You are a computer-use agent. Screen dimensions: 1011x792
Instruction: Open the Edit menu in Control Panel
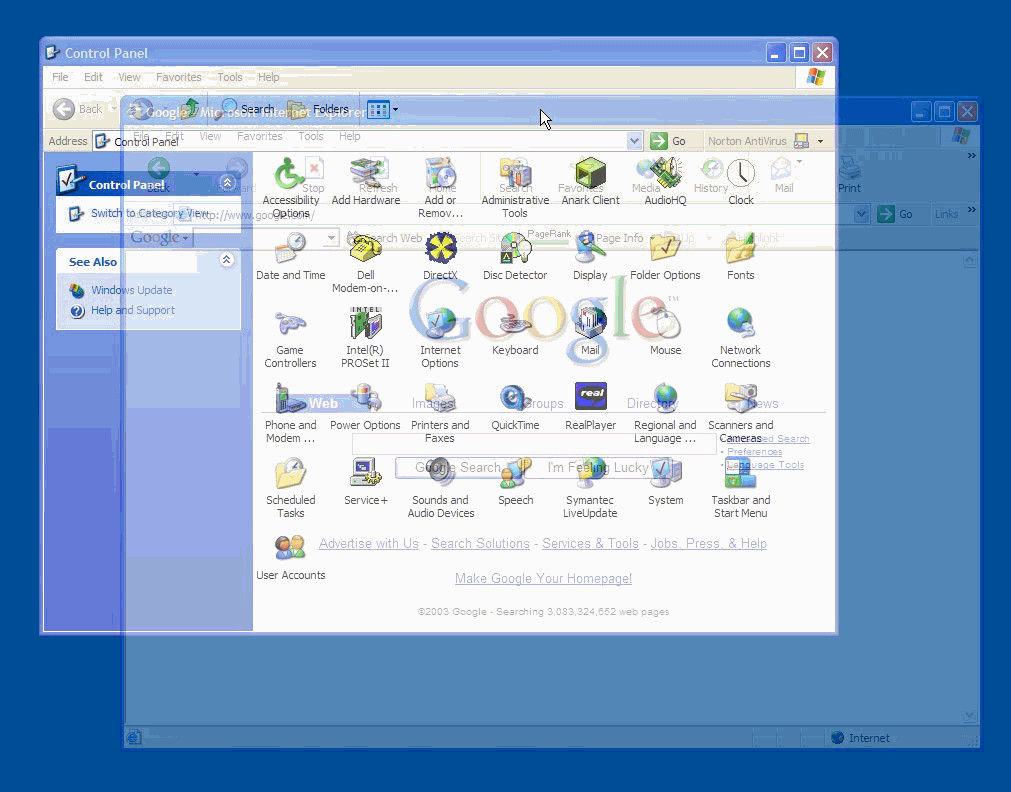(93, 77)
